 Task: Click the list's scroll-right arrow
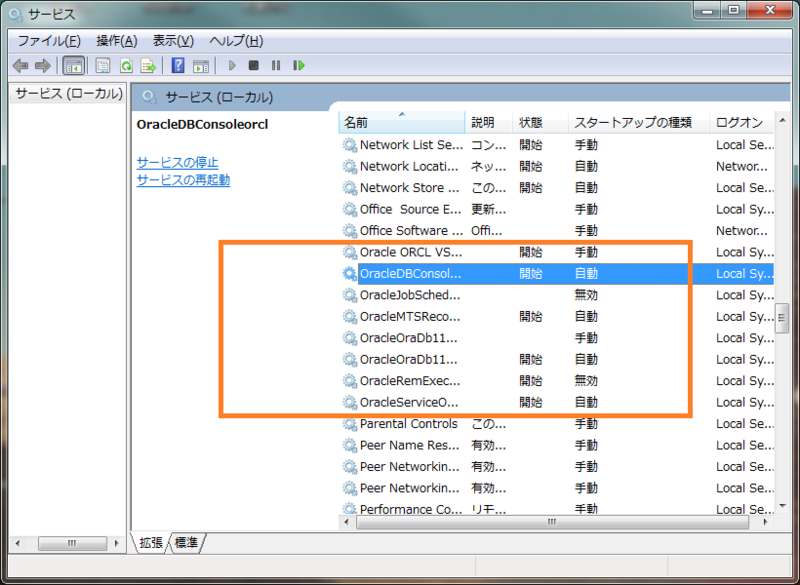click(x=765, y=522)
